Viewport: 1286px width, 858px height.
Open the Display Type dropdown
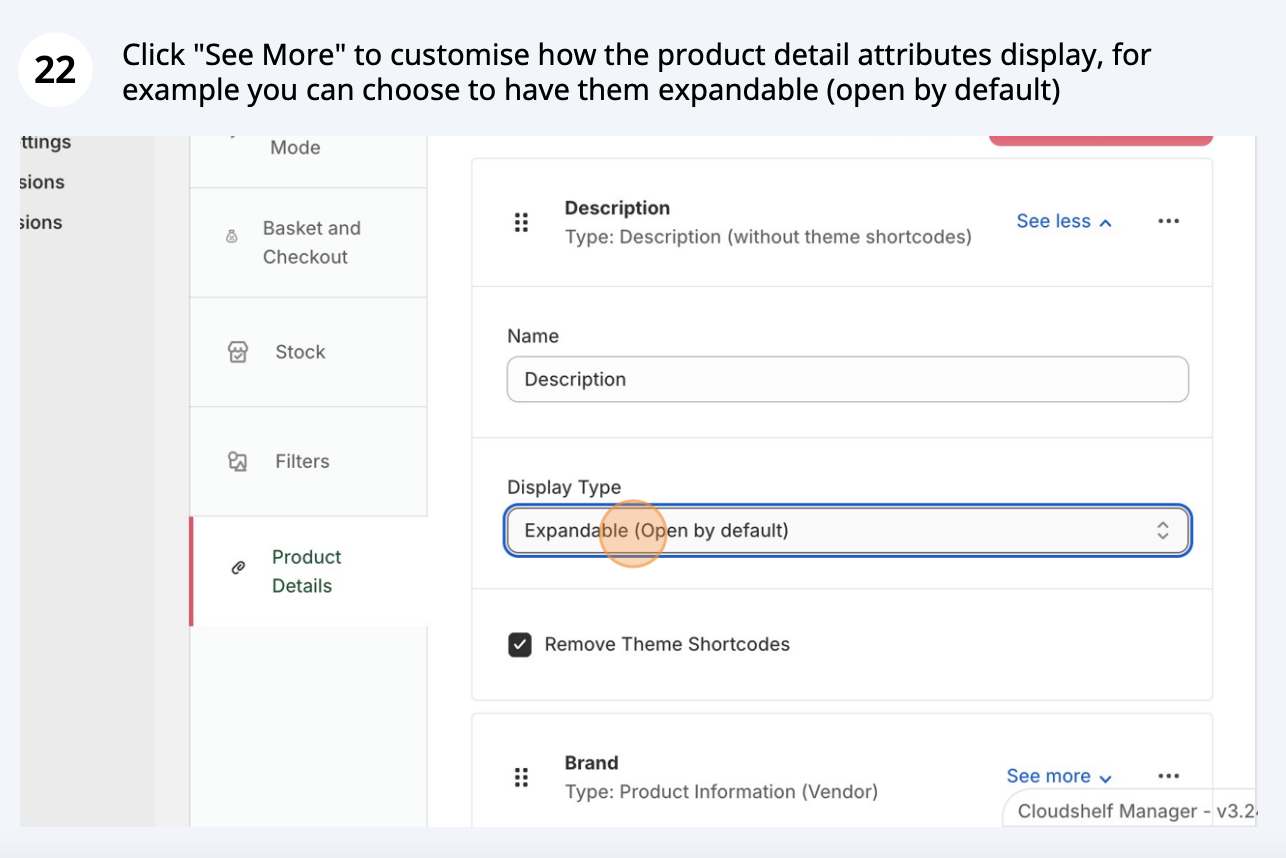(847, 530)
